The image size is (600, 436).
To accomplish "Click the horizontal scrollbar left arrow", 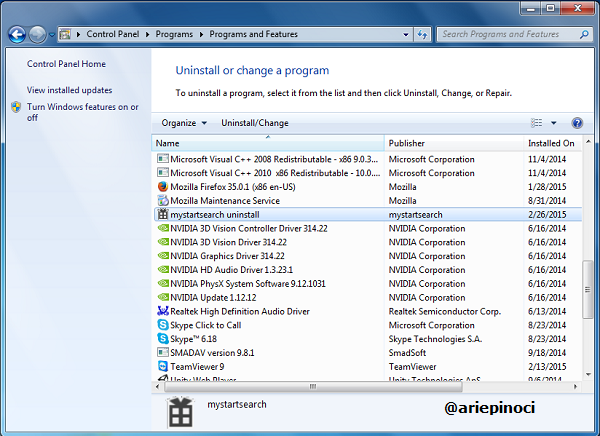I will [157, 387].
